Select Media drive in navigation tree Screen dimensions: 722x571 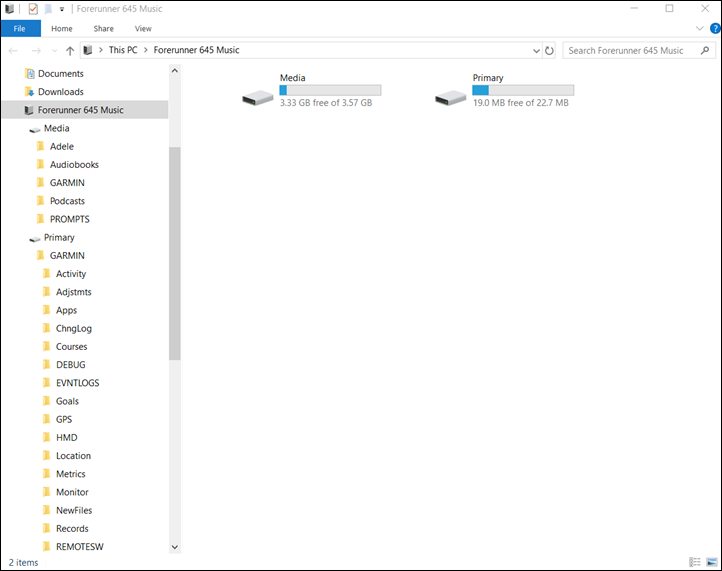(56, 128)
